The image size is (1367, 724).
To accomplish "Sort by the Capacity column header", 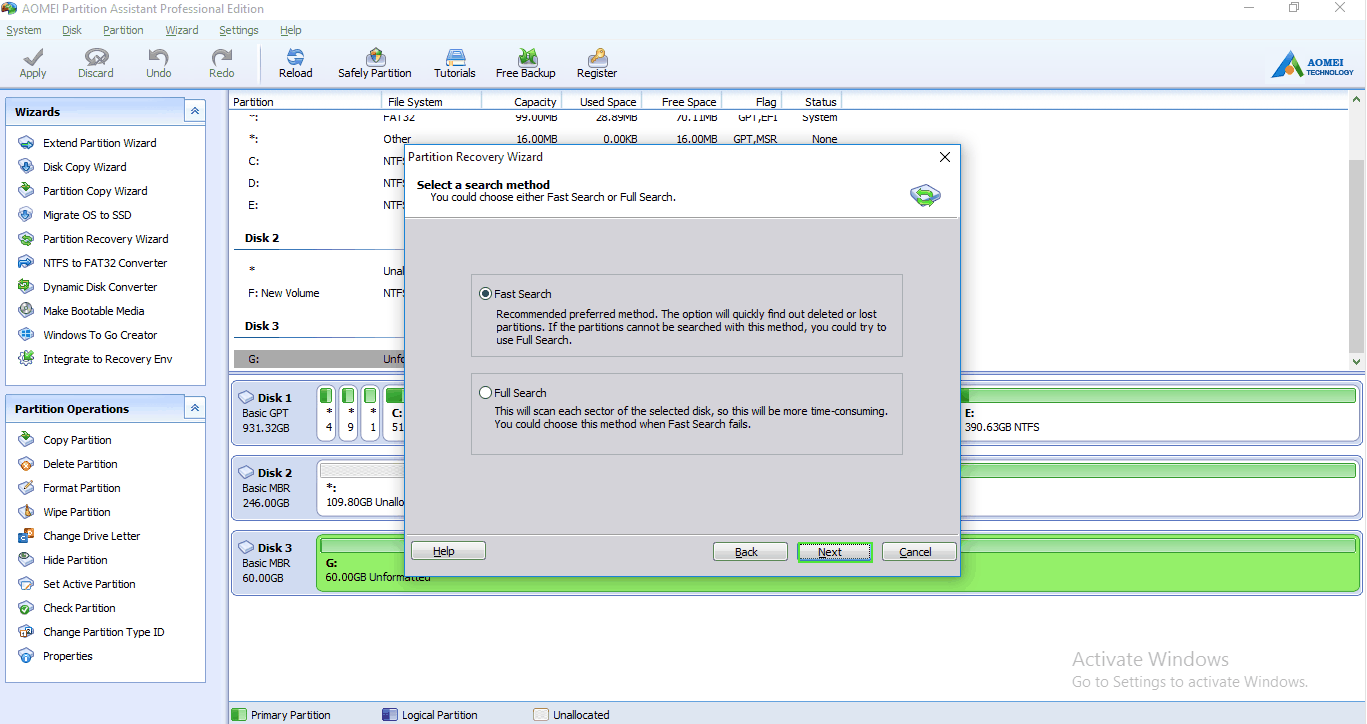I will (x=521, y=101).
